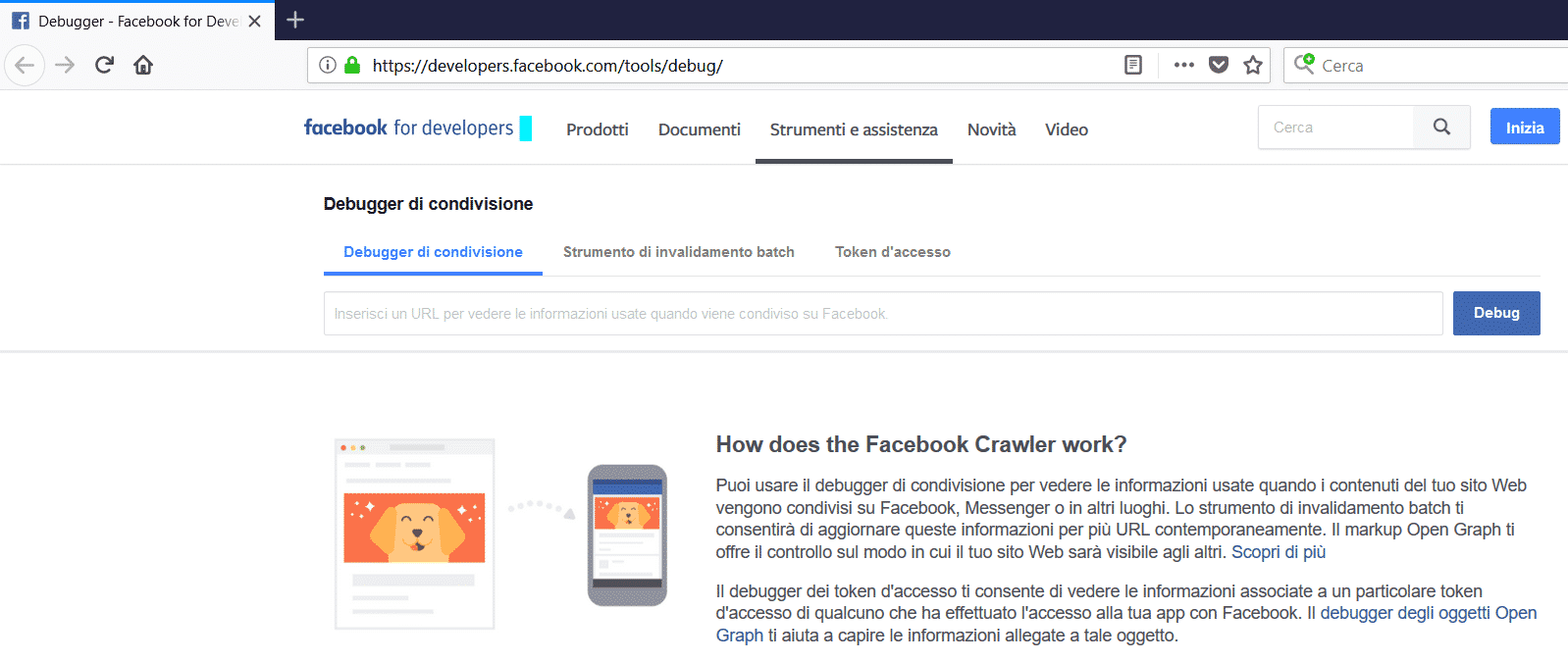Switch to Token d'accesso tab
Screen dimensions: 1568x662
click(893, 252)
